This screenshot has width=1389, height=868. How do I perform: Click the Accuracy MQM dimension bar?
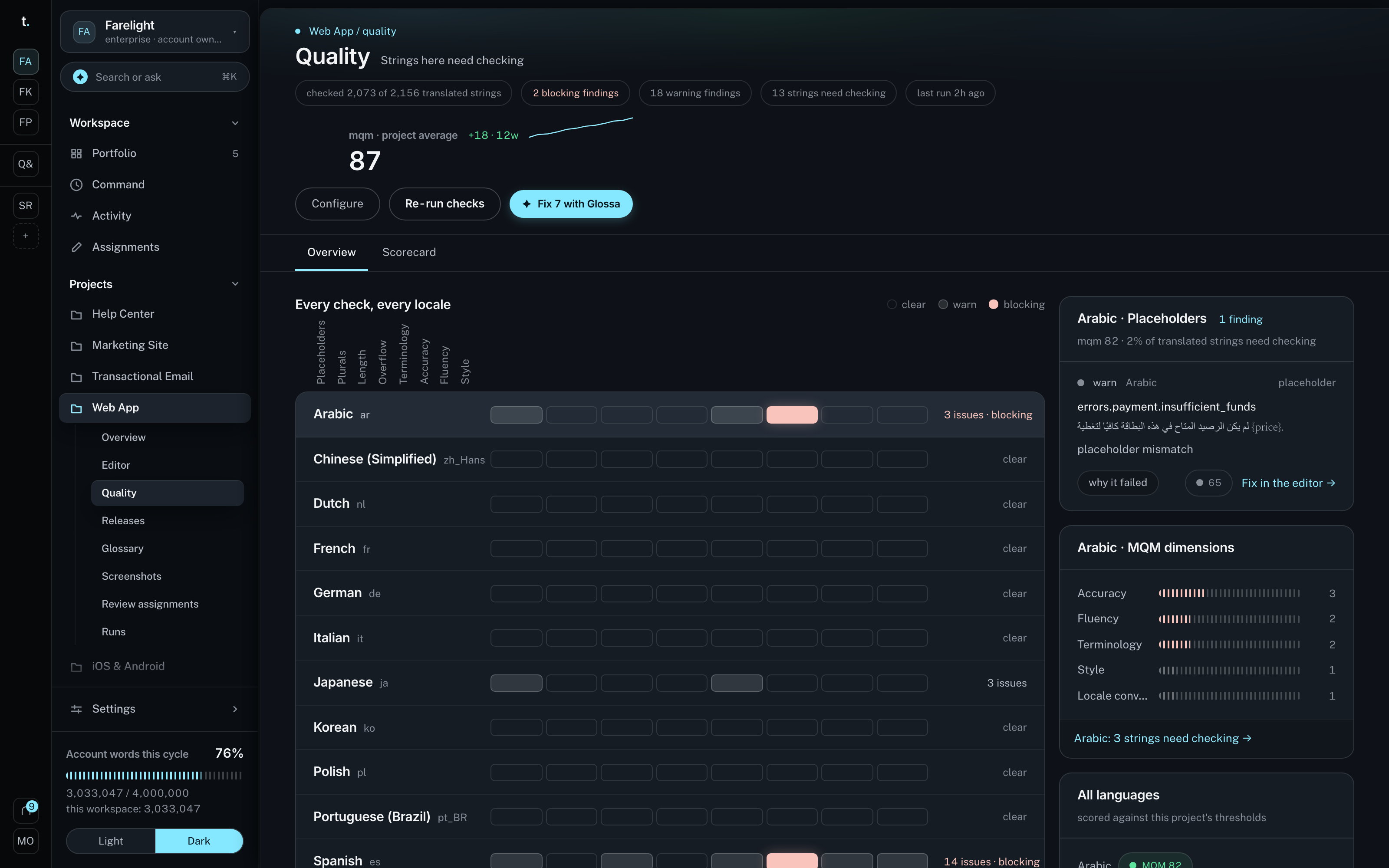pyautogui.click(x=1229, y=594)
